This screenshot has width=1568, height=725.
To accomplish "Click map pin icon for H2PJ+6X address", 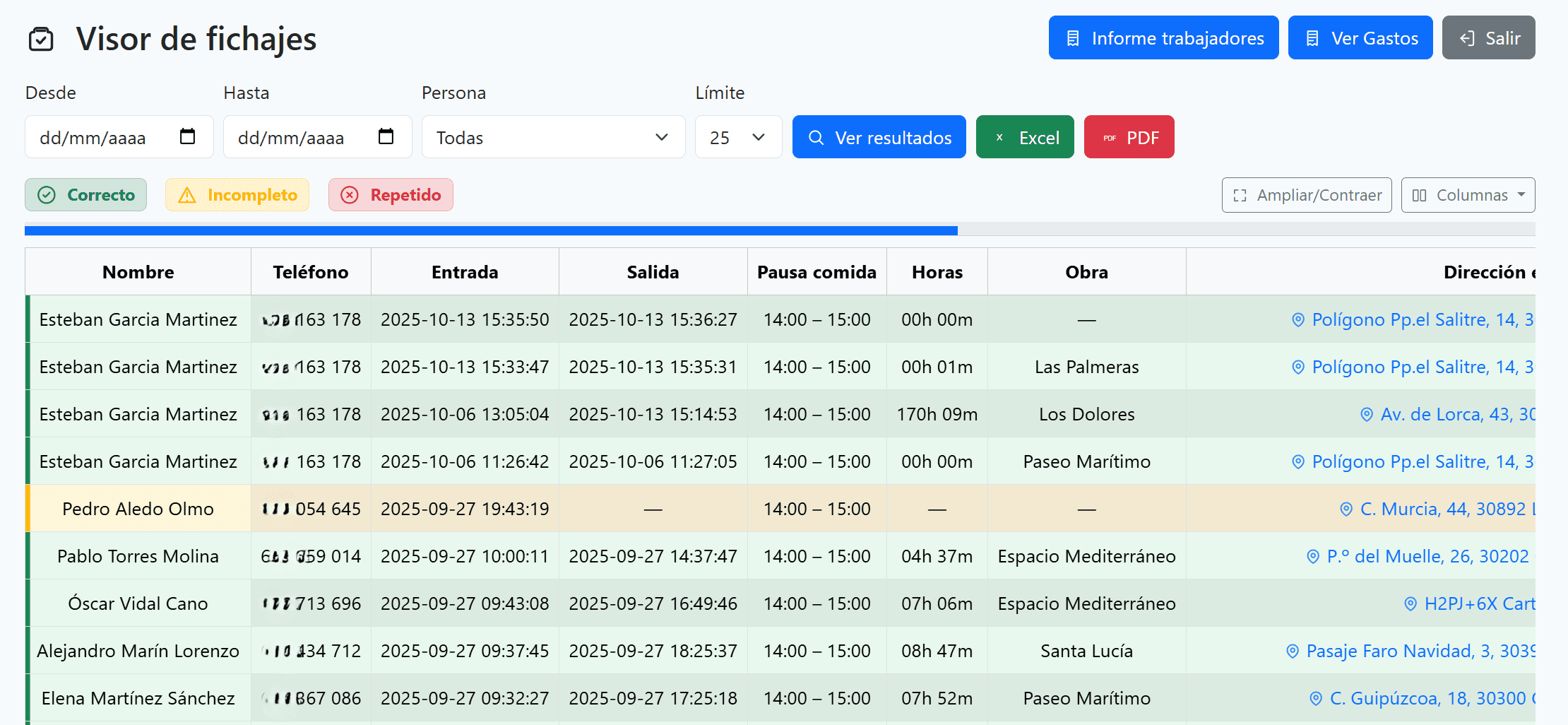I will (x=1410, y=604).
